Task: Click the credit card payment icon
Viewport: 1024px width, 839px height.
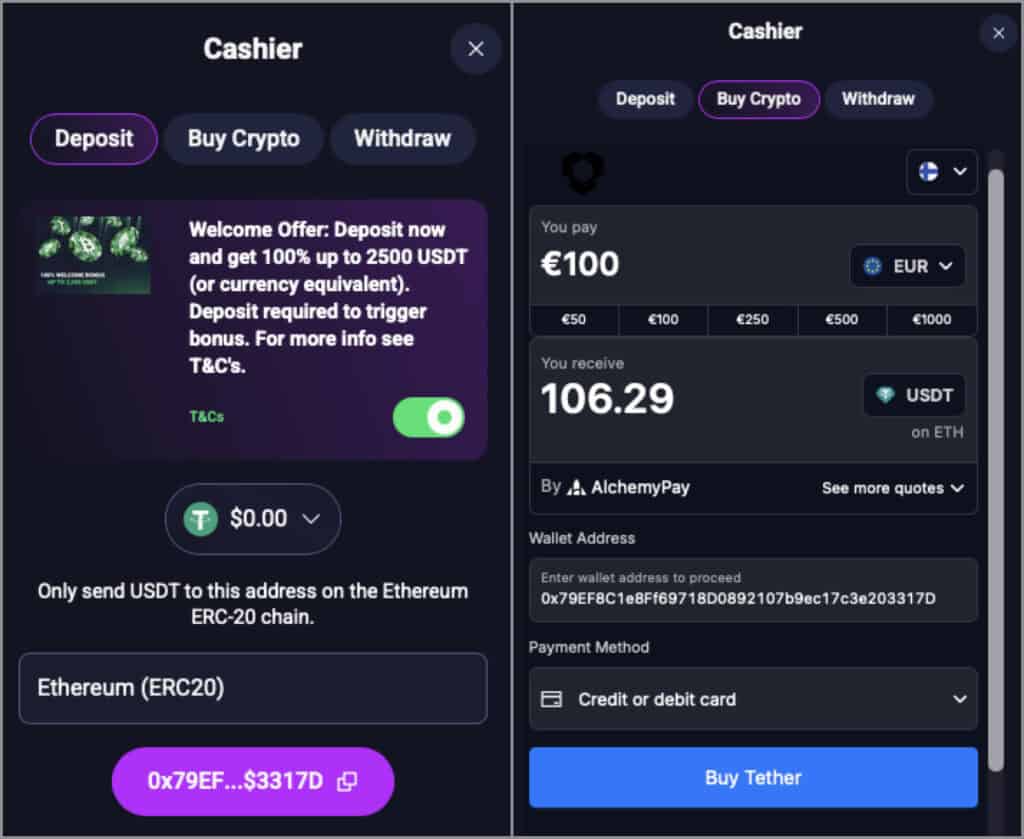Action: point(551,699)
